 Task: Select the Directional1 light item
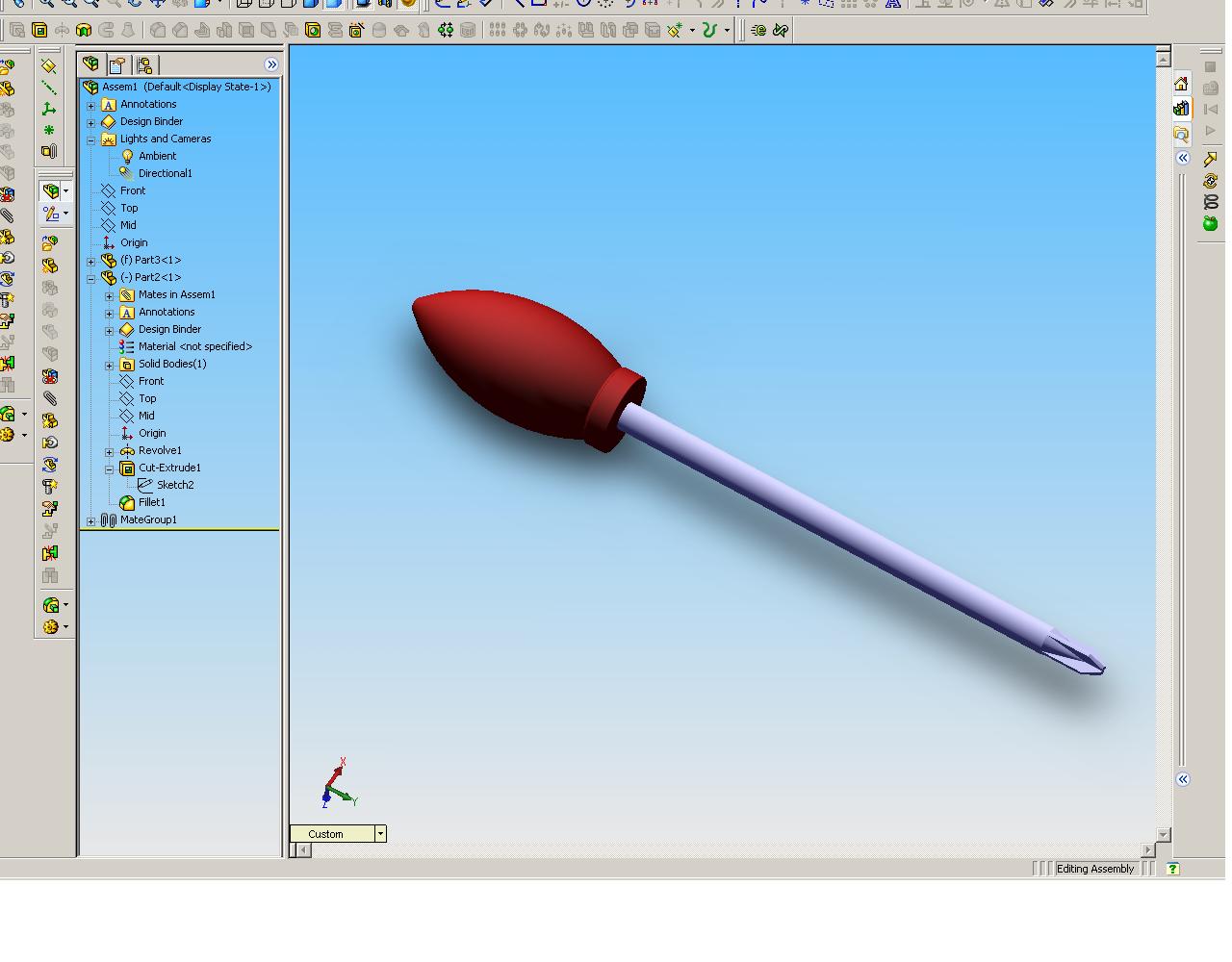(165, 173)
